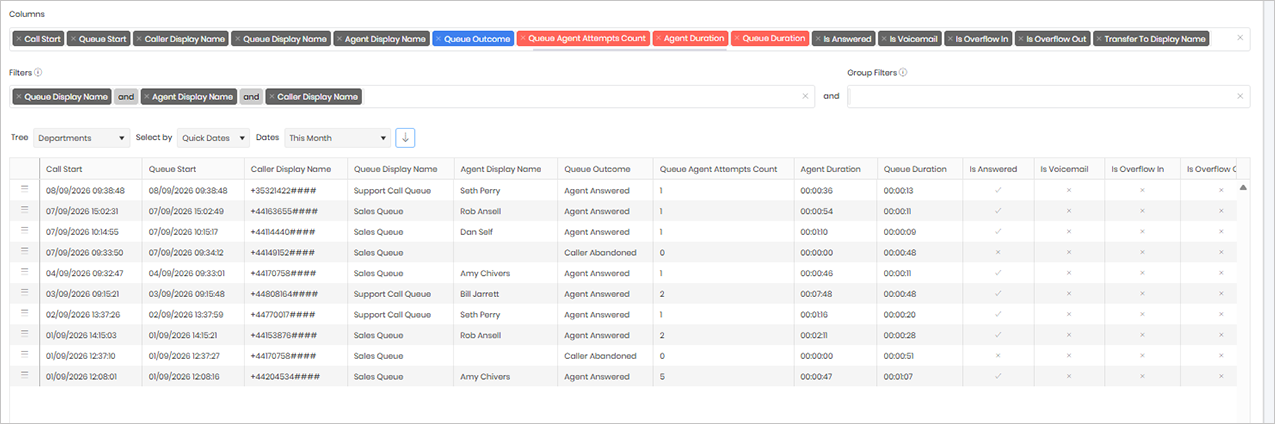
Task: Sort by Agent Duration column header
Action: click(x=833, y=169)
